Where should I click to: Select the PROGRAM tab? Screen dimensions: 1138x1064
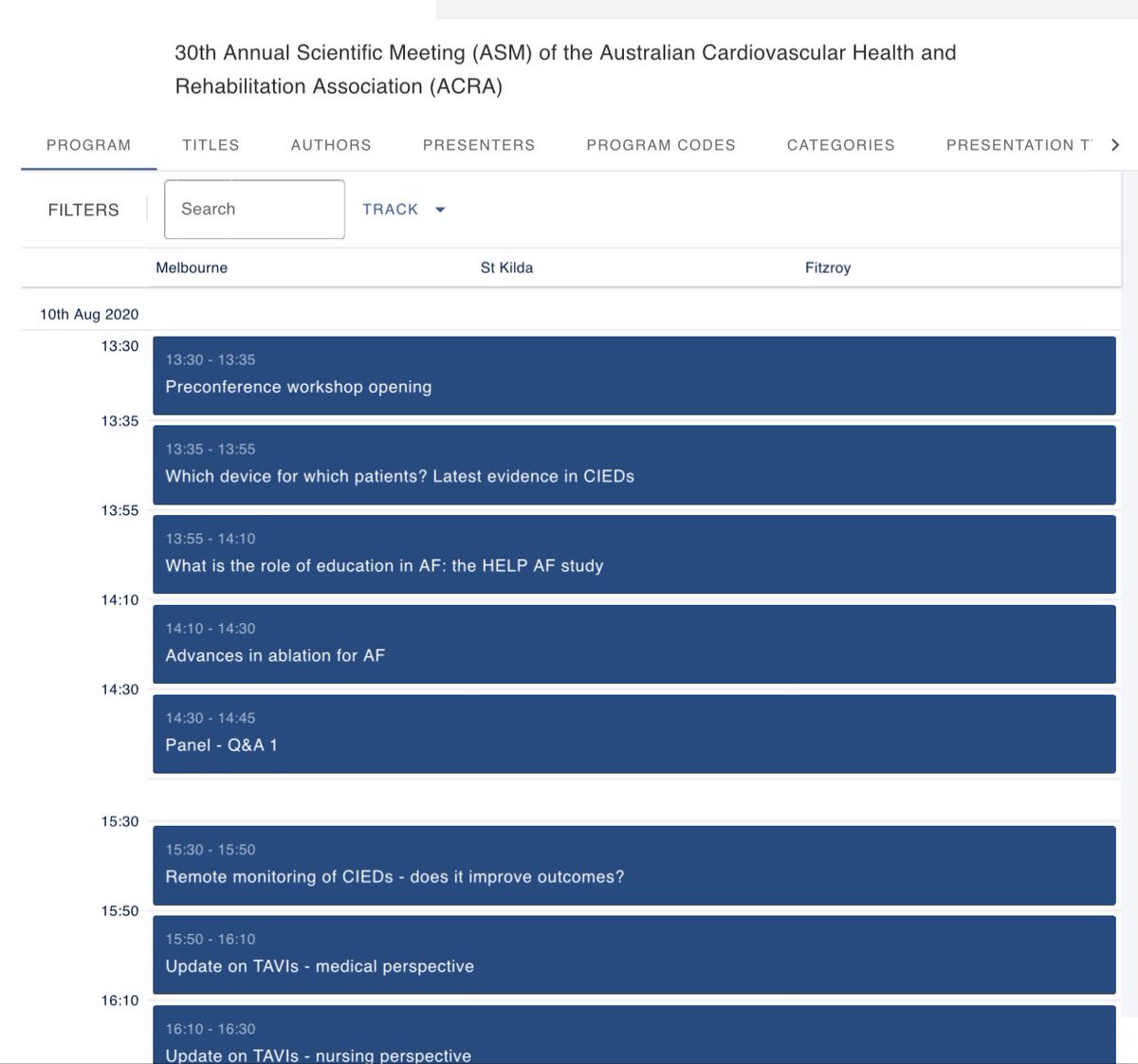[87, 144]
